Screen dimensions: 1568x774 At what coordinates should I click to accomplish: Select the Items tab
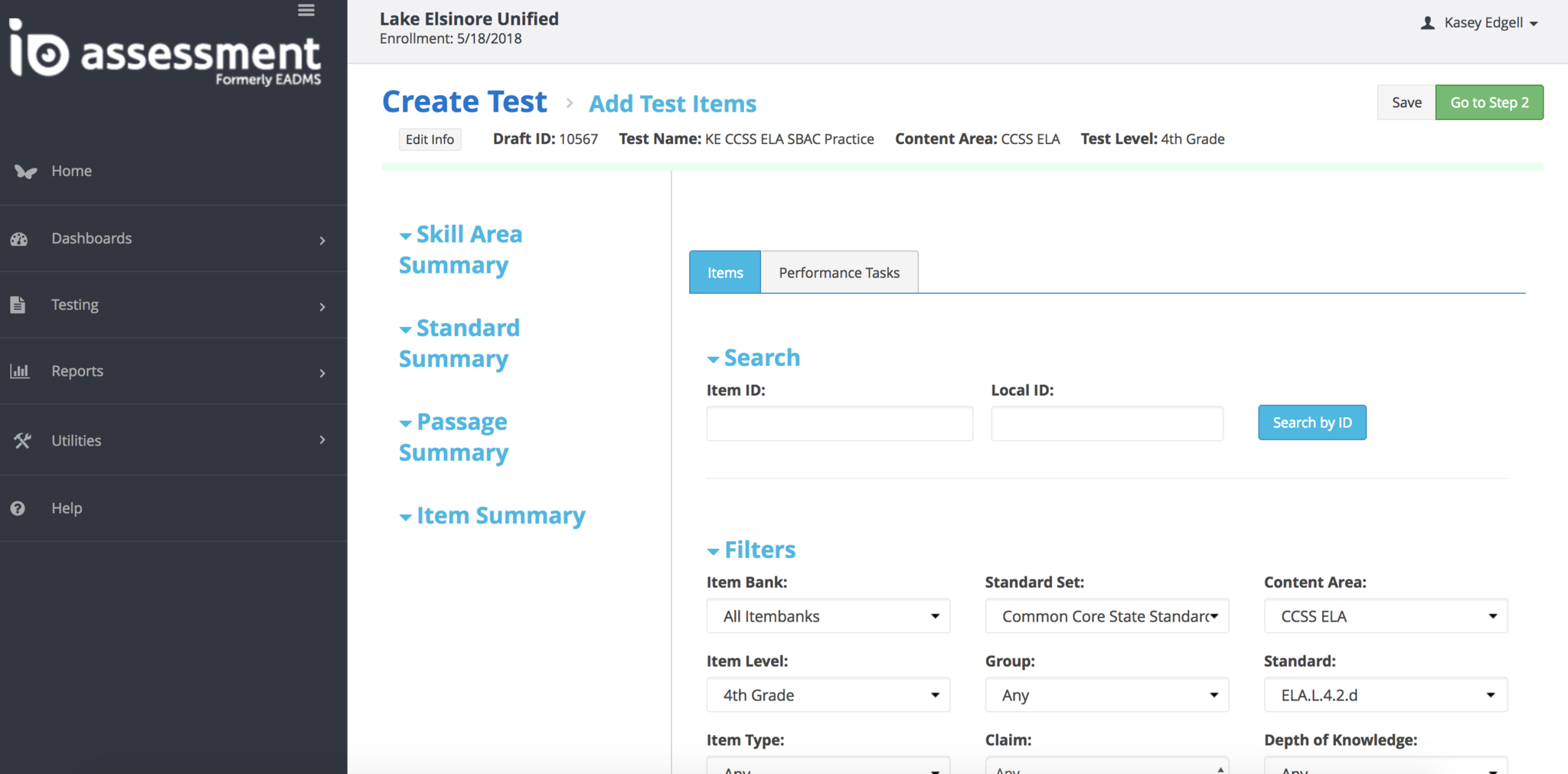pos(725,273)
